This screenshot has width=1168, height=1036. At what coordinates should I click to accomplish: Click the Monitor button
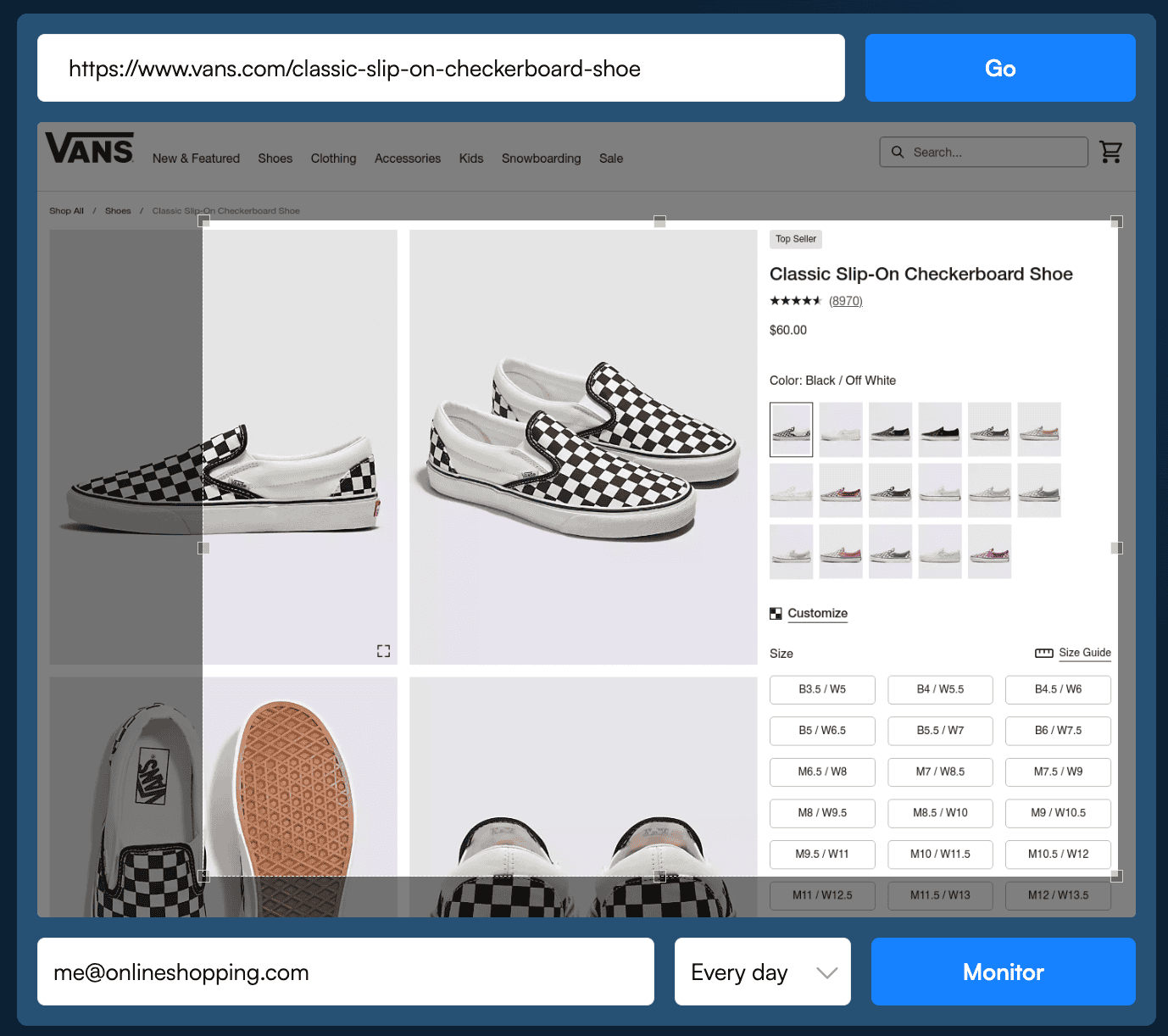pos(1004,972)
